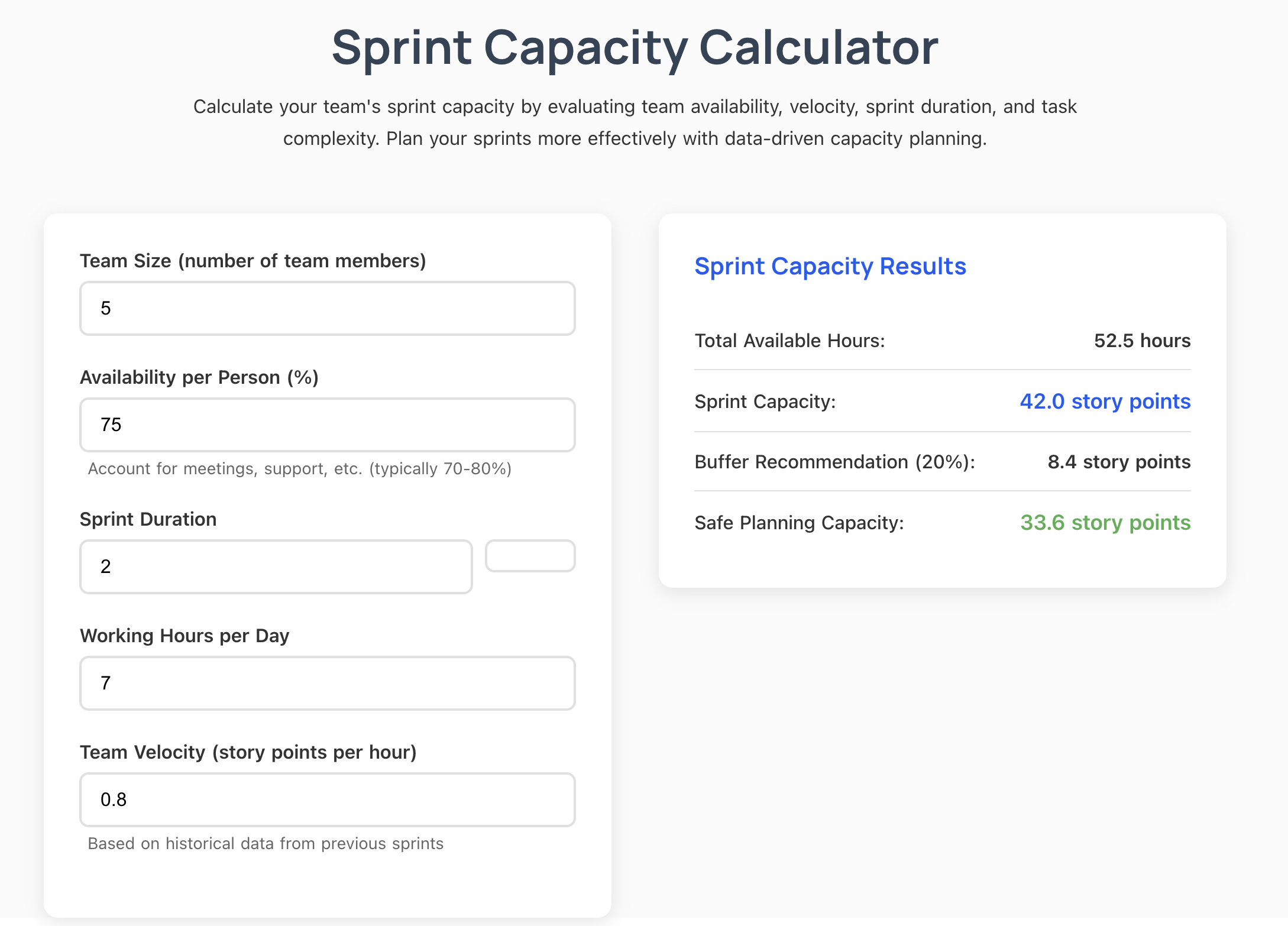Click the Sprint Duration number field

pyautogui.click(x=276, y=566)
